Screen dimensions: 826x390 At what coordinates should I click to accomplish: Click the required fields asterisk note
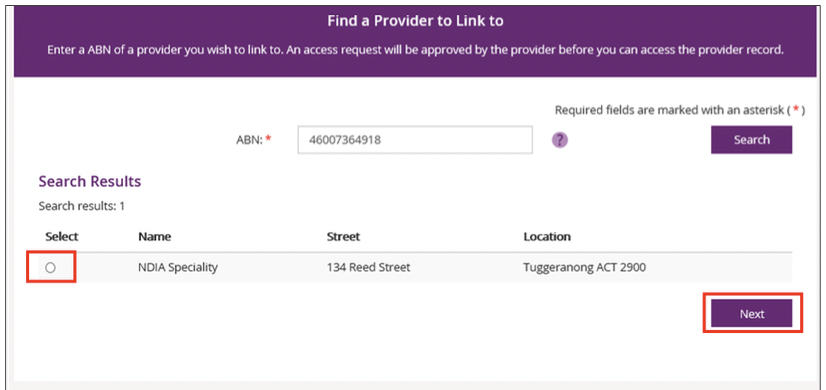[680, 110]
